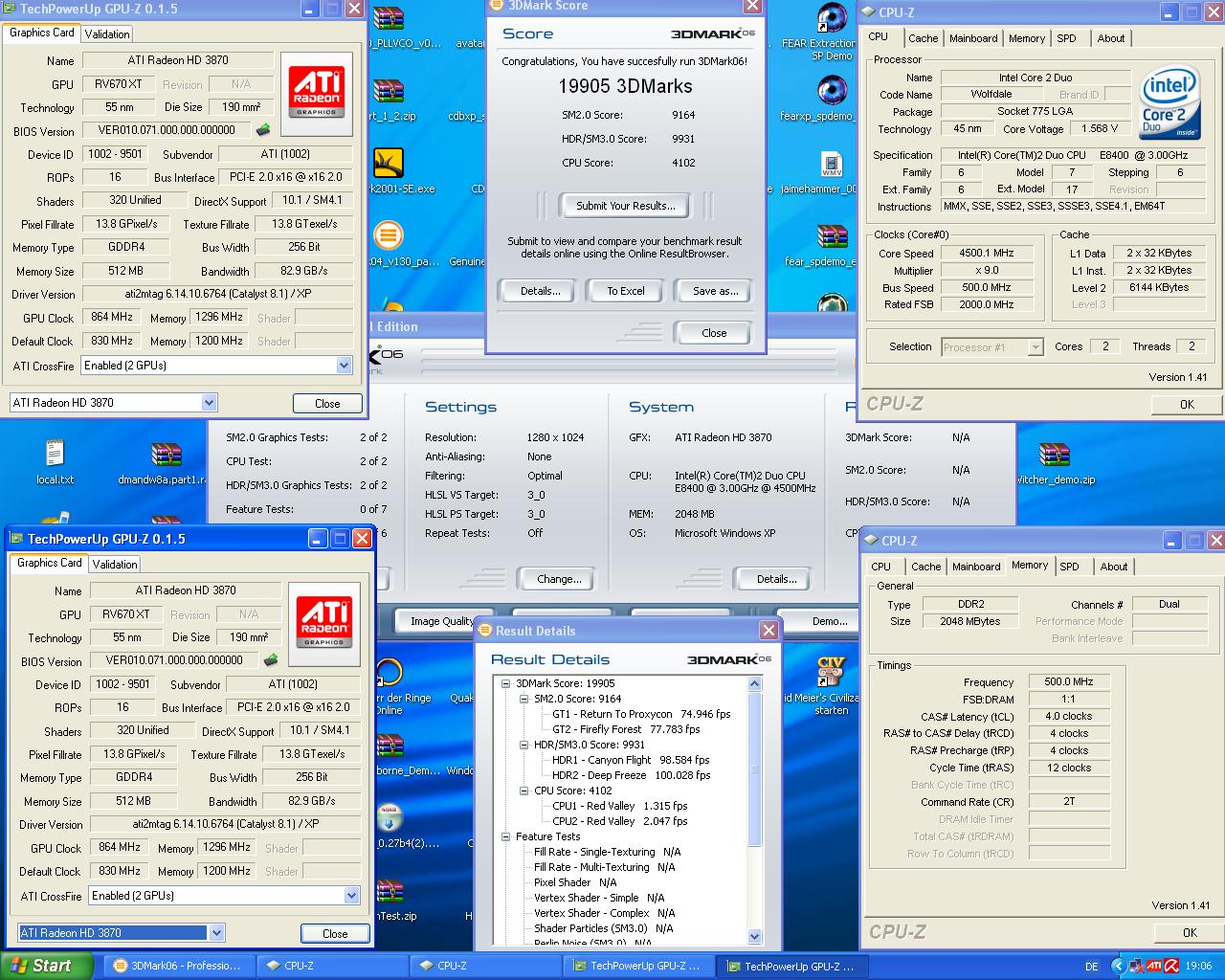
Task: Click Save as button in score dialog
Action: click(x=715, y=291)
